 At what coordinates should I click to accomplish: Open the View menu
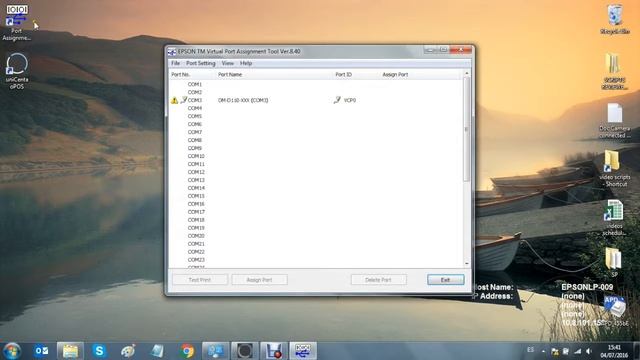coord(228,63)
